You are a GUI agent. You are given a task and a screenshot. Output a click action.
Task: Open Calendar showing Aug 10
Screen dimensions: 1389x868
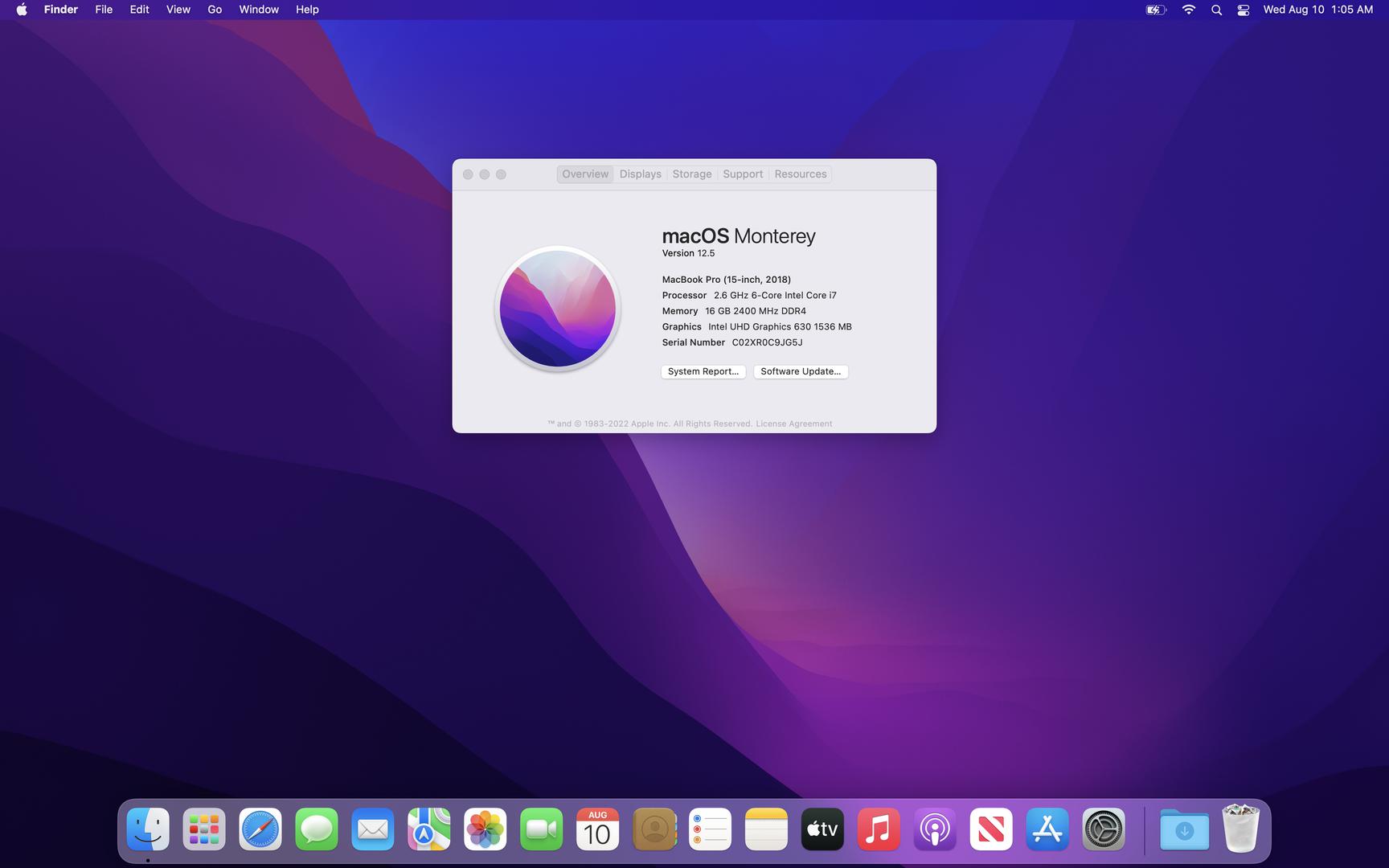click(598, 829)
